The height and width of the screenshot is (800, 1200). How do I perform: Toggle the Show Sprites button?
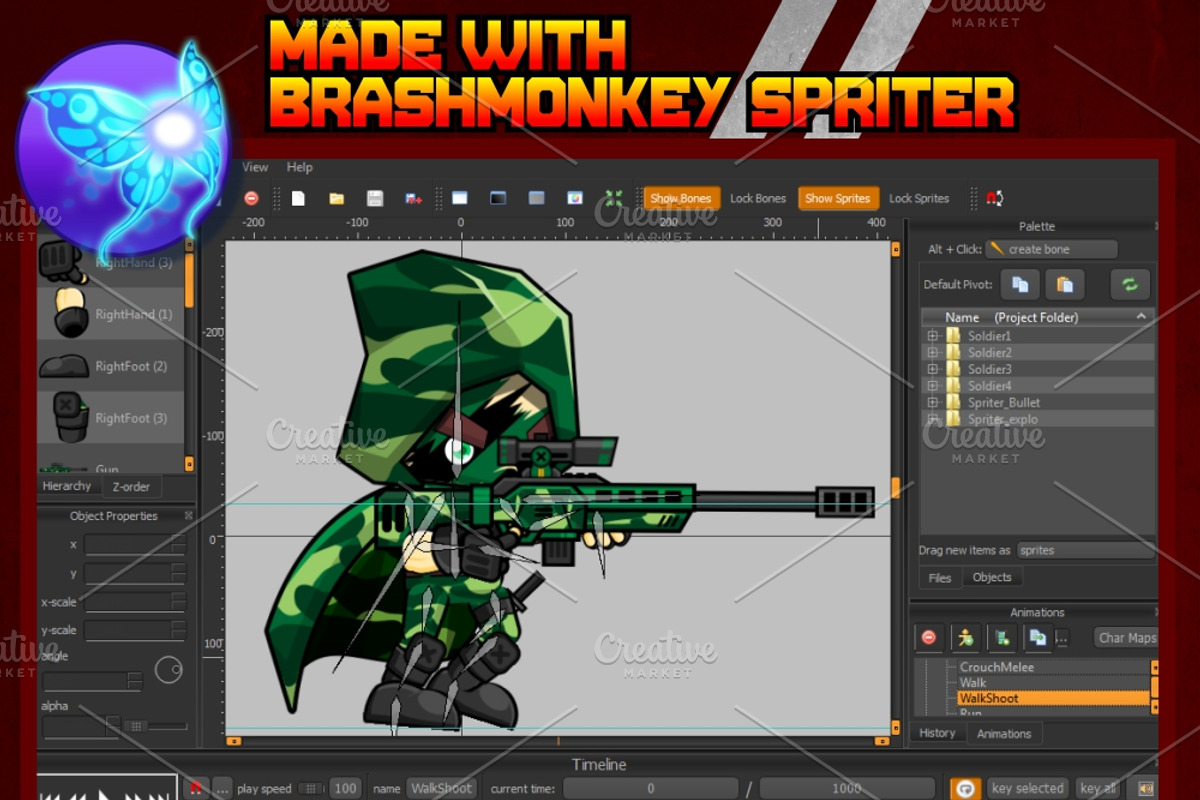pos(838,198)
